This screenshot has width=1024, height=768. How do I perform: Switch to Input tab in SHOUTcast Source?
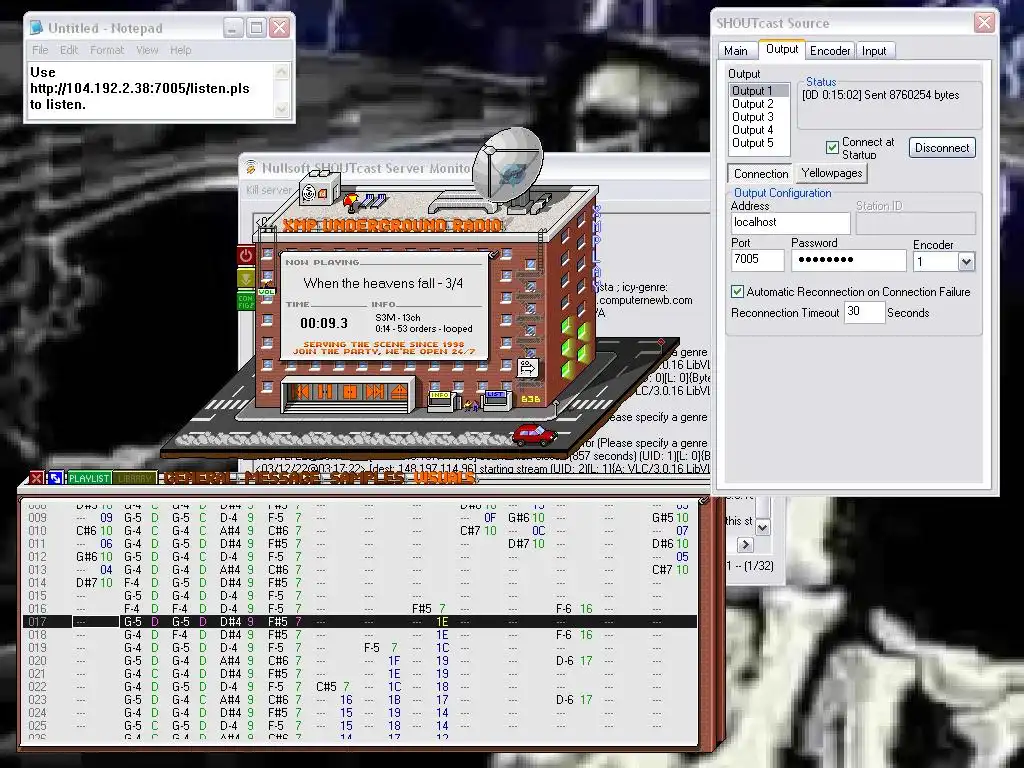(874, 50)
